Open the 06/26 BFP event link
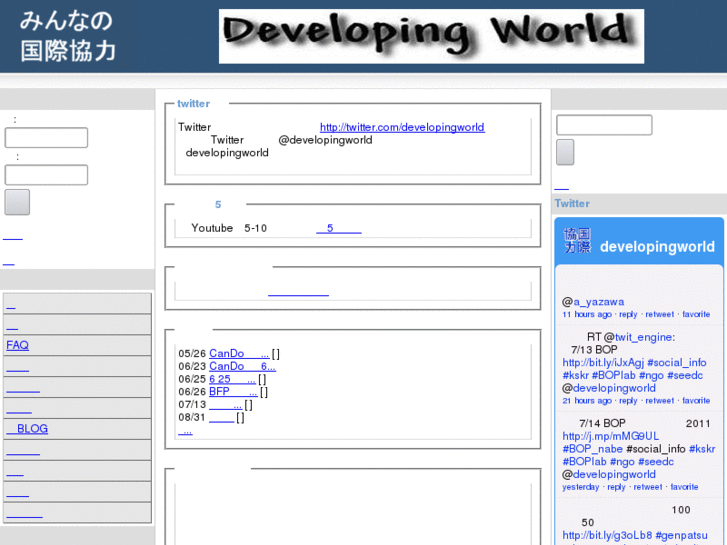This screenshot has height=545, width=727. [233, 392]
